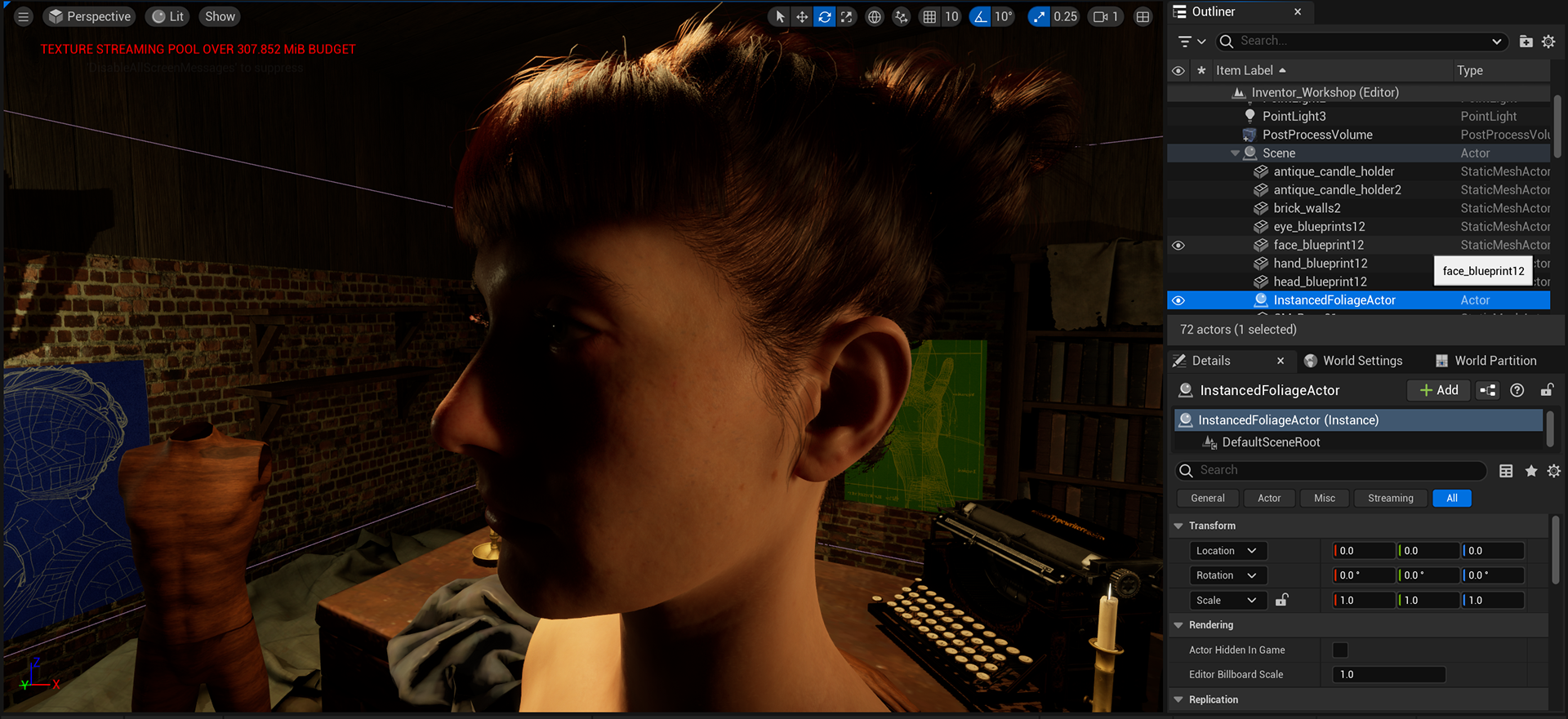
Task: Switch to the World Settings tab
Action: (x=1353, y=361)
